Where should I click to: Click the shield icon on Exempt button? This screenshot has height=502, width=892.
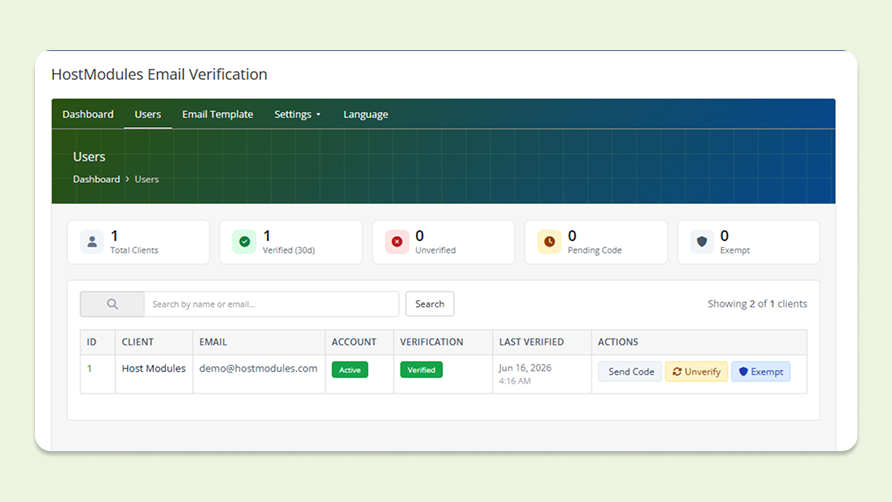(743, 372)
